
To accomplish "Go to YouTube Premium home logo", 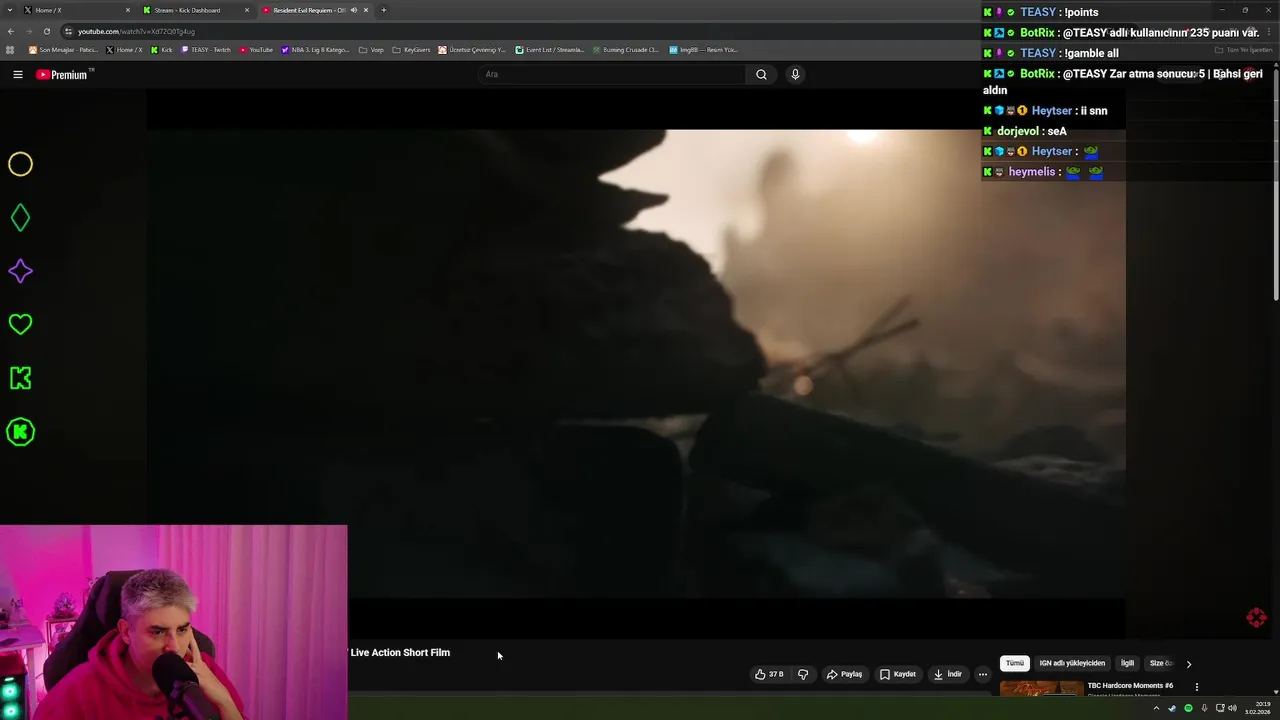I will (x=63, y=74).
